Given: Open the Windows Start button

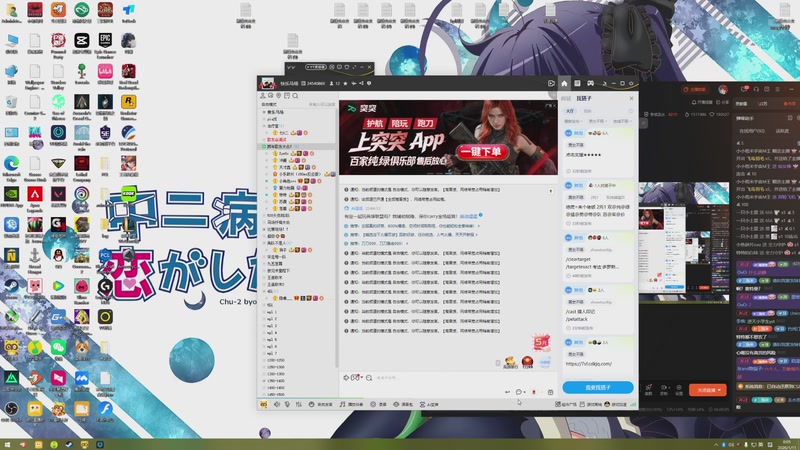Looking at the screenshot, I should tap(8, 445).
